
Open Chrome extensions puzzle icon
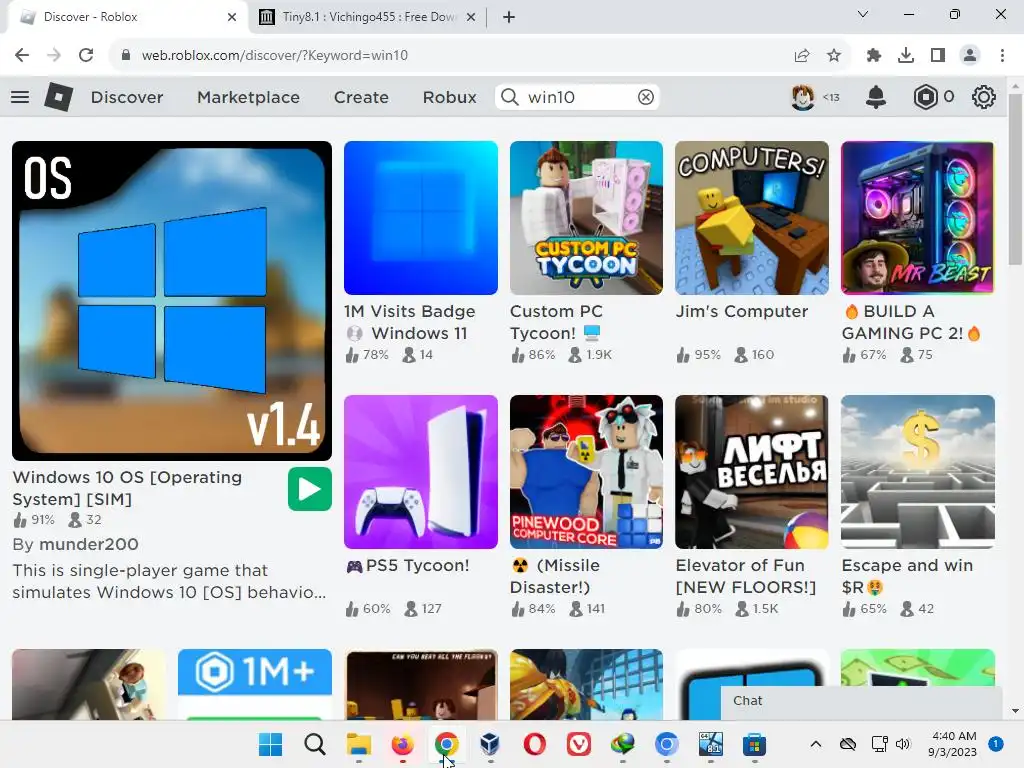(874, 56)
